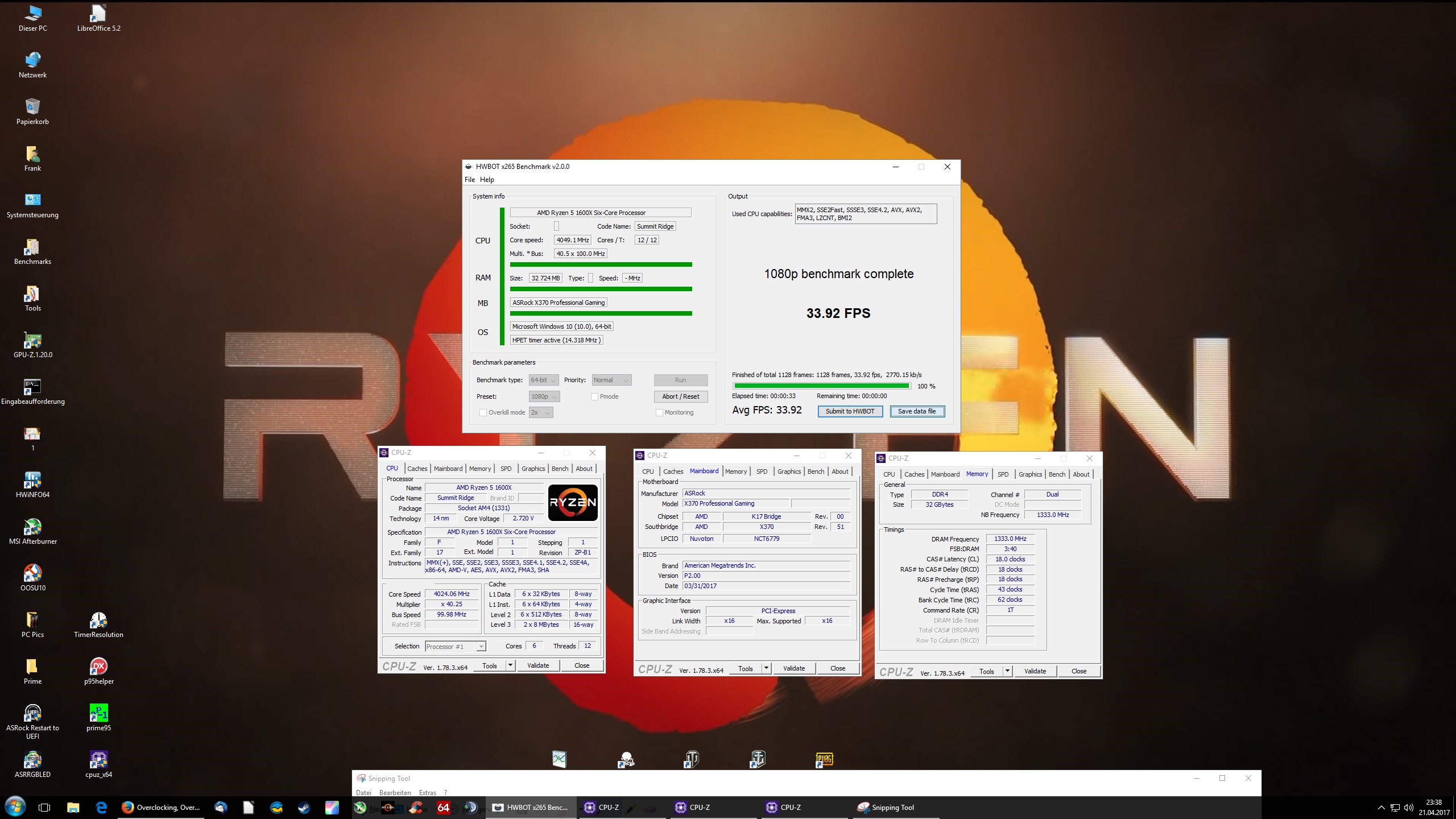The width and height of the screenshot is (1456, 819).
Task: Open the Benchmark type 64-bit dropdown
Action: (544, 380)
